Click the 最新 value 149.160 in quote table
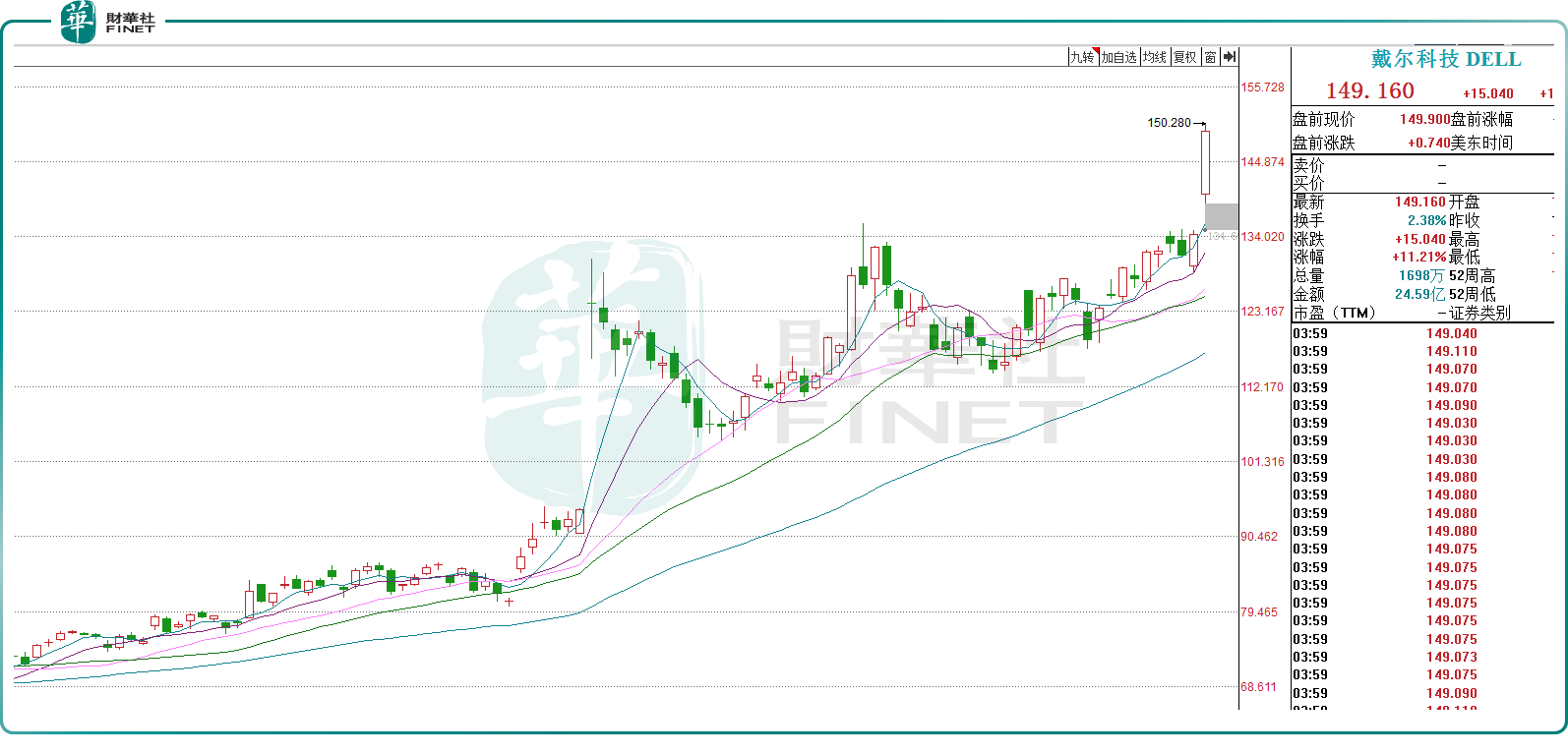 pos(1420,202)
